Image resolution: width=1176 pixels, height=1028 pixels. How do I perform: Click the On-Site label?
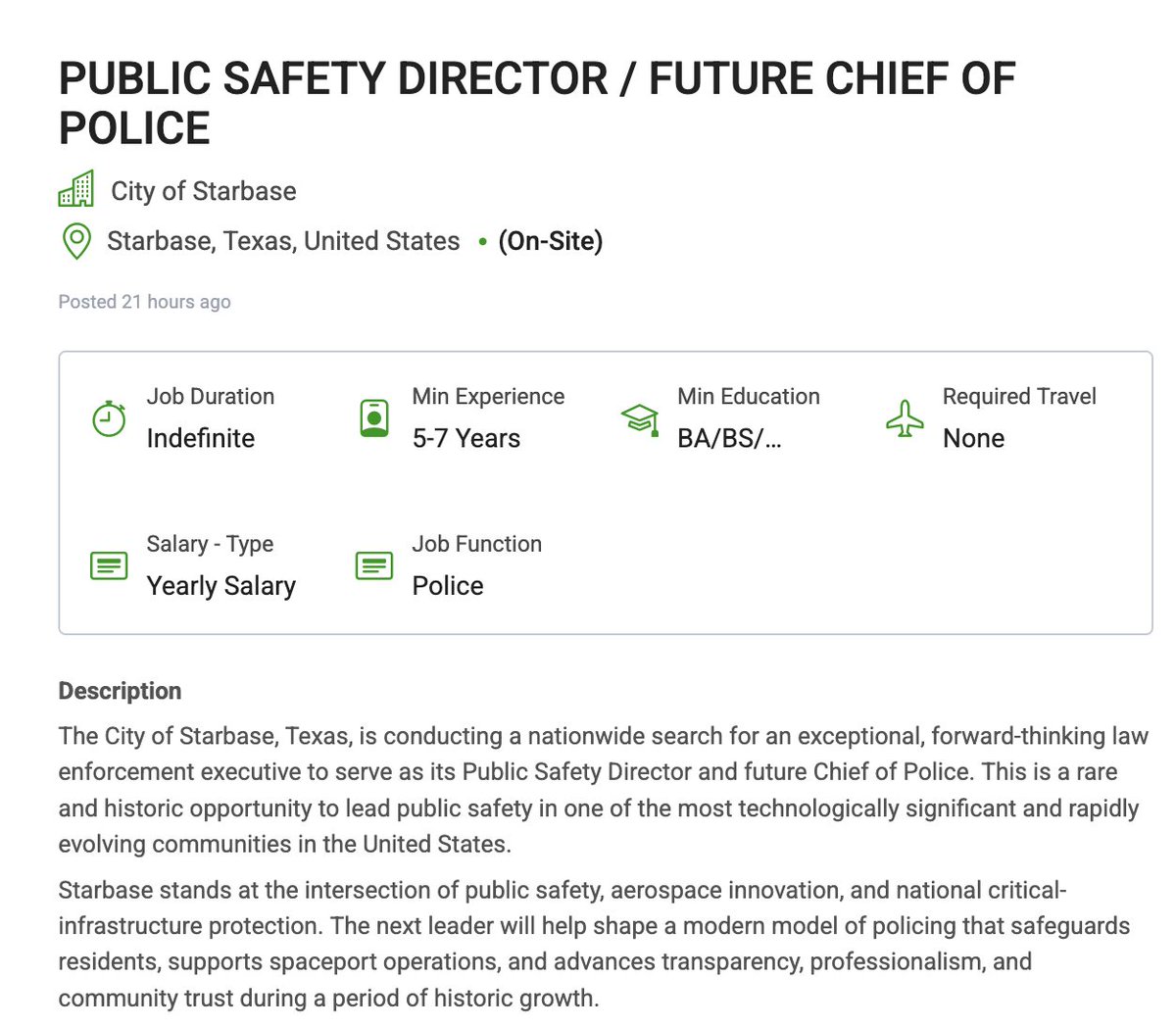[x=551, y=240]
